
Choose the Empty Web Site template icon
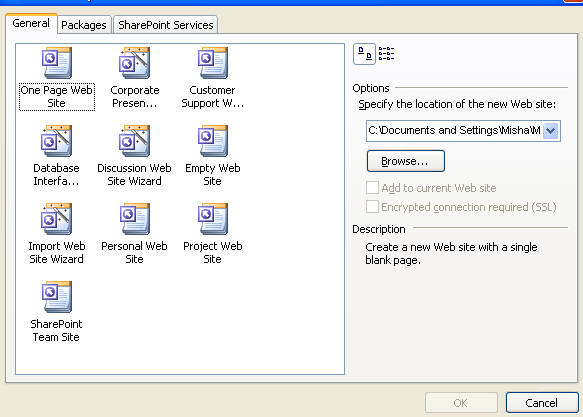(213, 141)
